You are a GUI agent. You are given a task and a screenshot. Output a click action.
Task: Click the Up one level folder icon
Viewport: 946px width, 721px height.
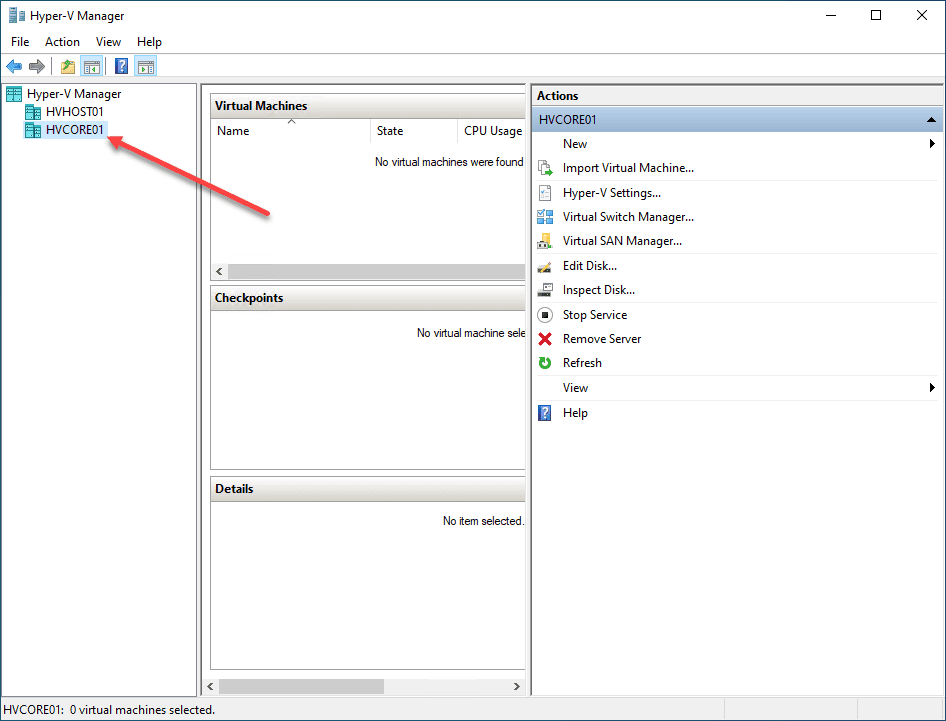68,66
